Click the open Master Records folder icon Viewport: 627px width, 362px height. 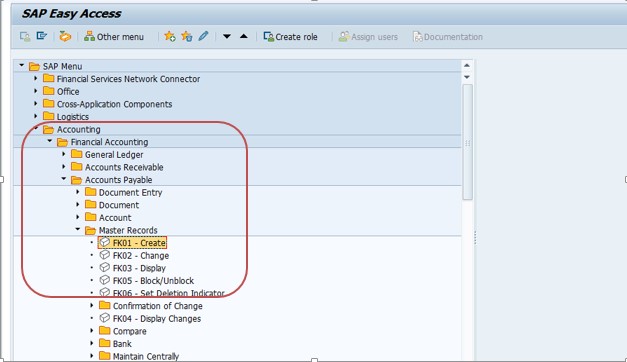[90, 230]
